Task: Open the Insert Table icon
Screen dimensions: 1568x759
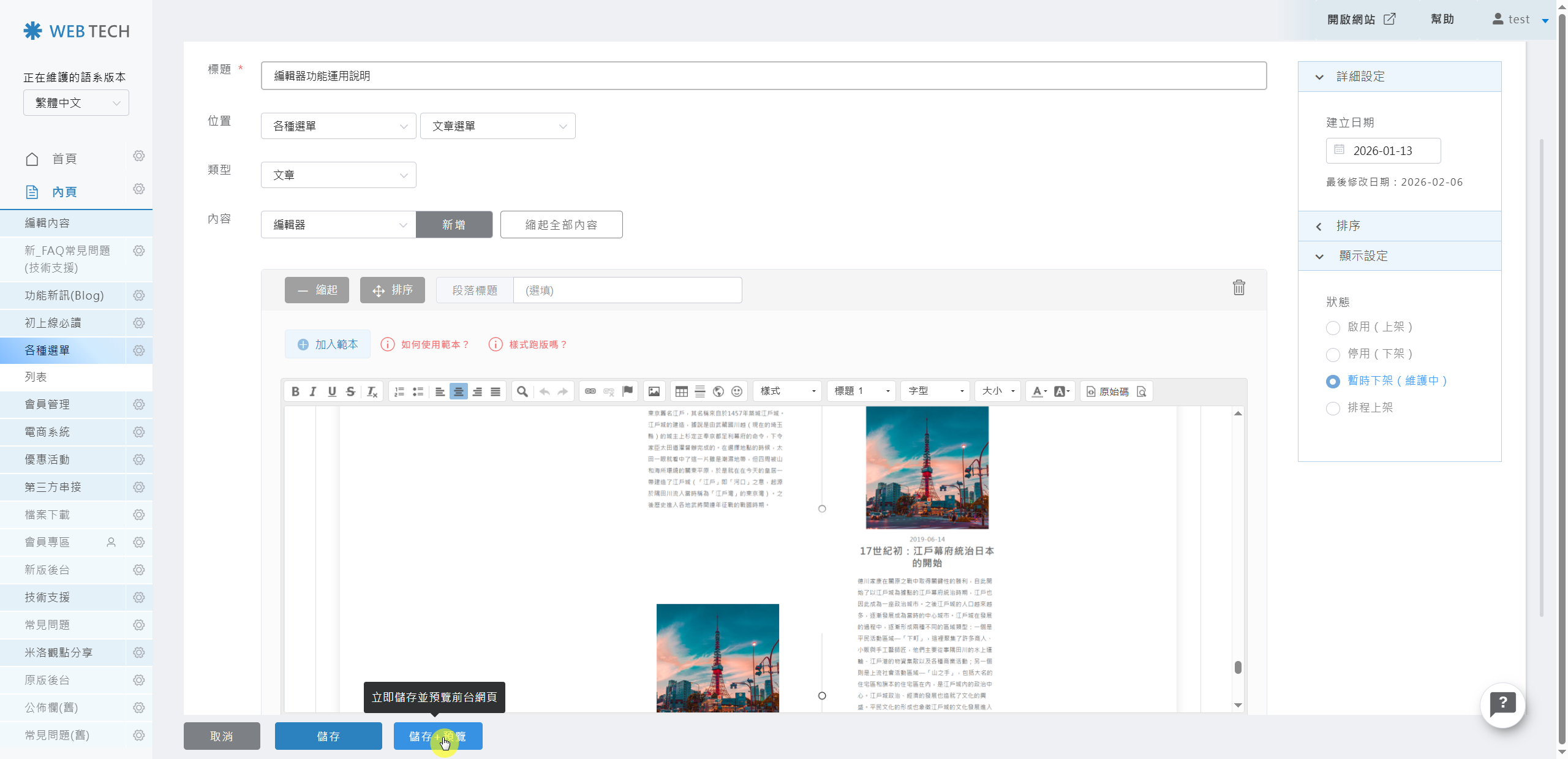Action: click(682, 391)
